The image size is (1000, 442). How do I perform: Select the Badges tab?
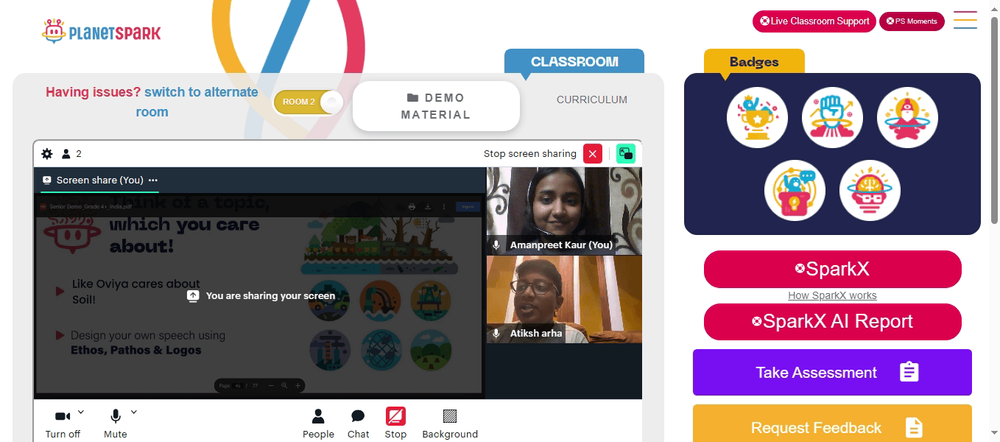[754, 62]
